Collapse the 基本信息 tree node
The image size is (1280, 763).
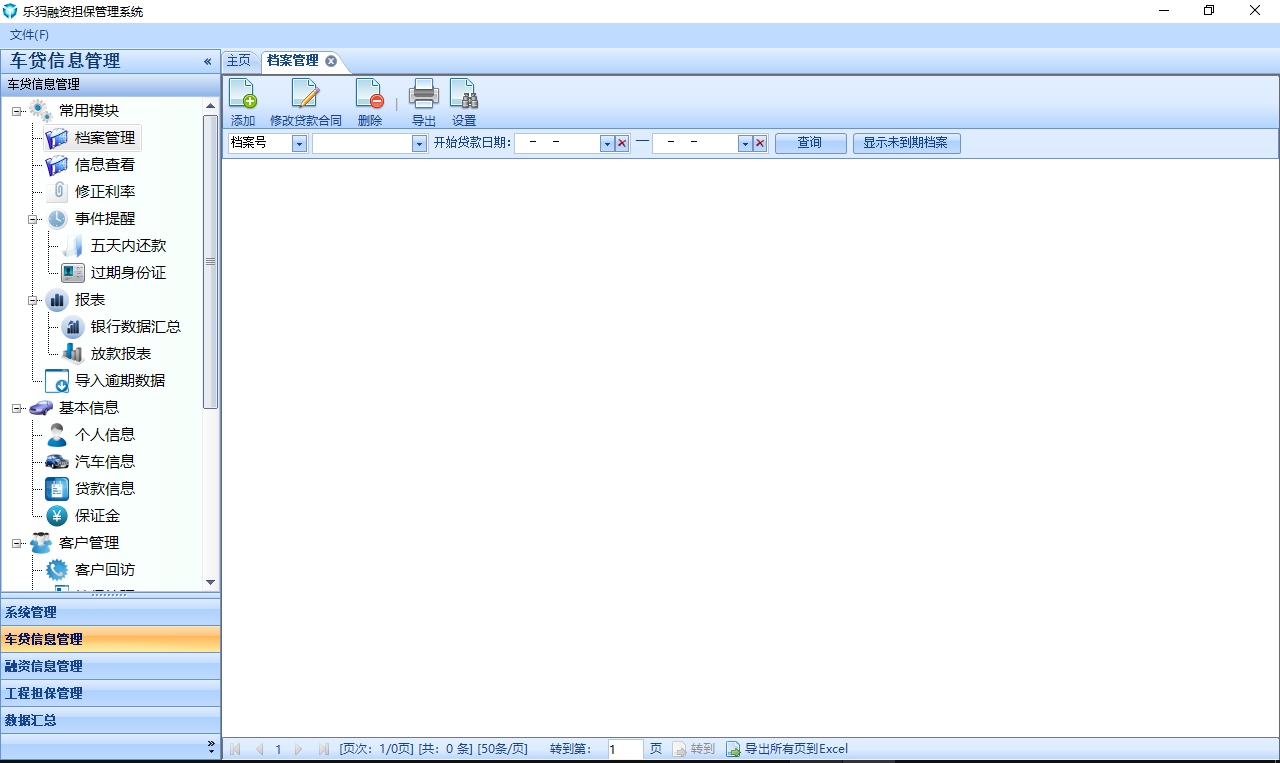click(x=17, y=408)
